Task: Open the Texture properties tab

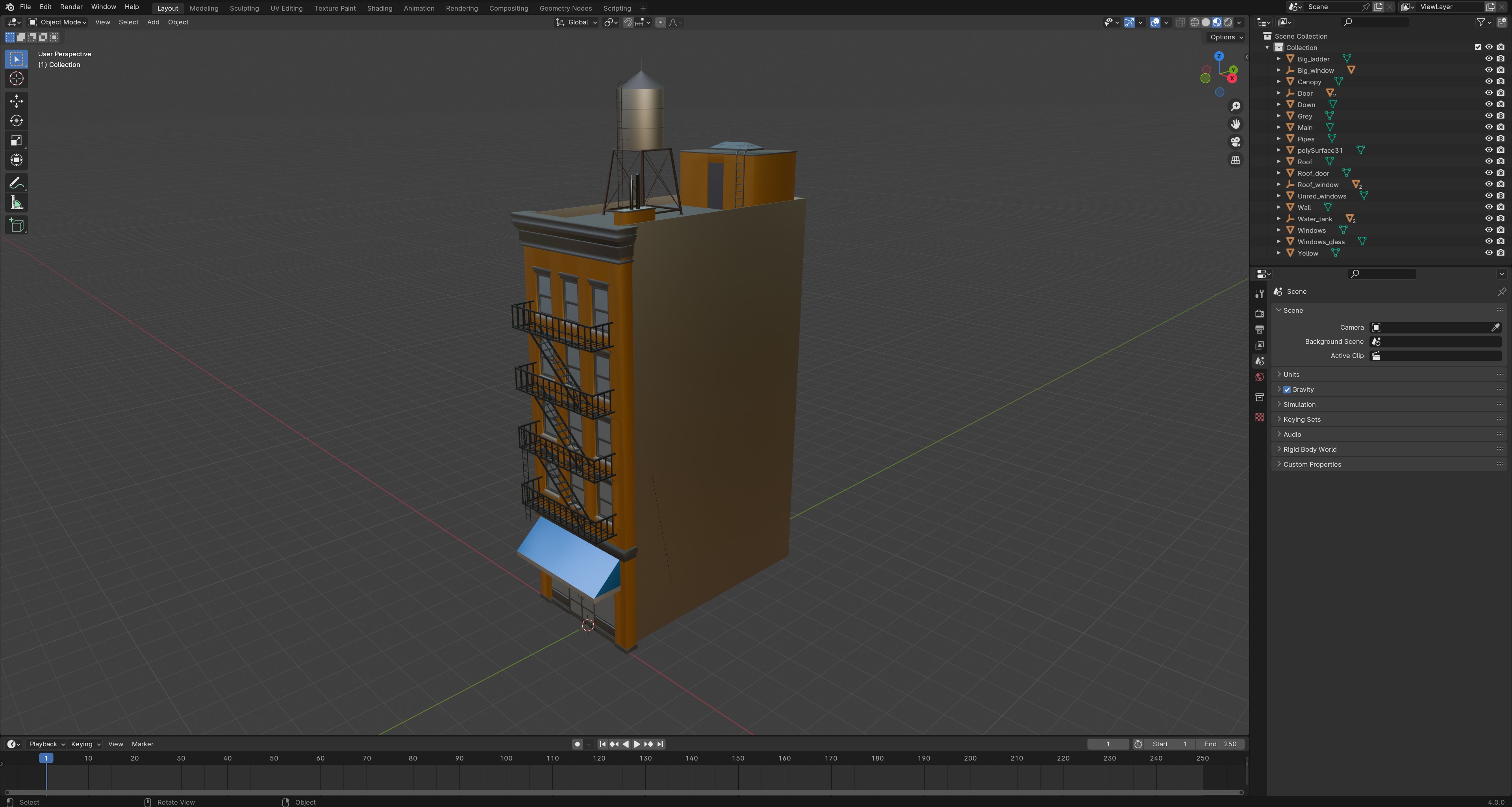Action: point(1259,417)
